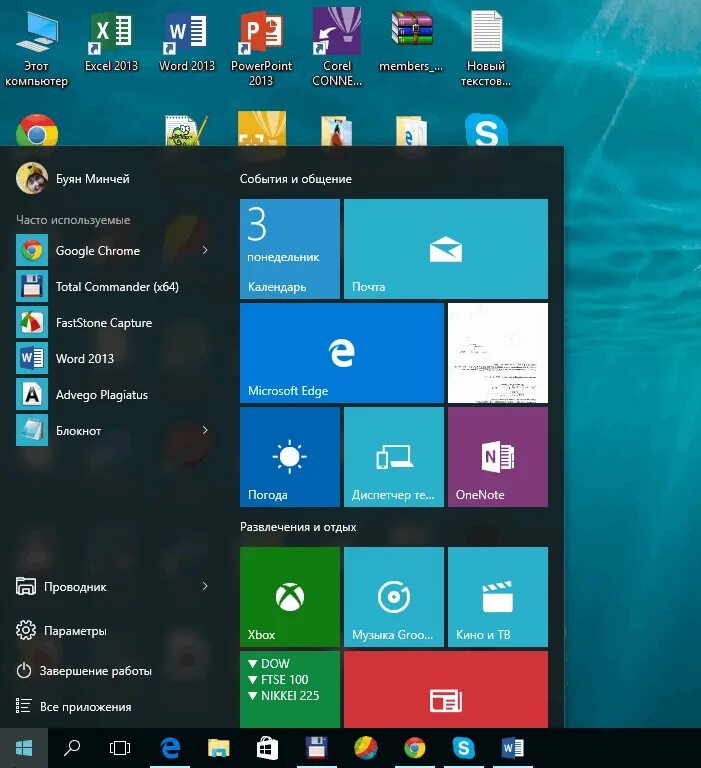
Task: Open the Почта mail tile
Action: click(x=446, y=249)
